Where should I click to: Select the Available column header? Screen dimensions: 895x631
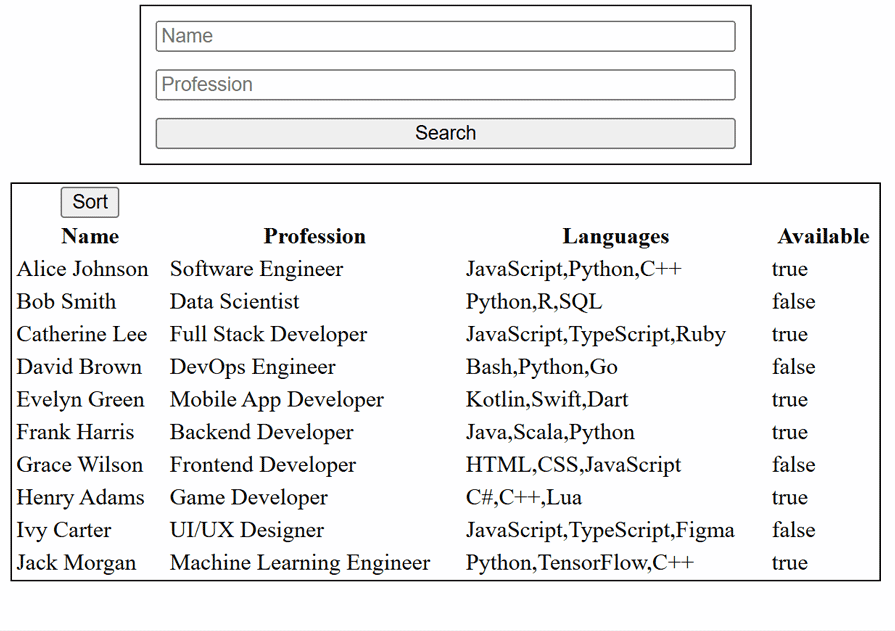823,236
